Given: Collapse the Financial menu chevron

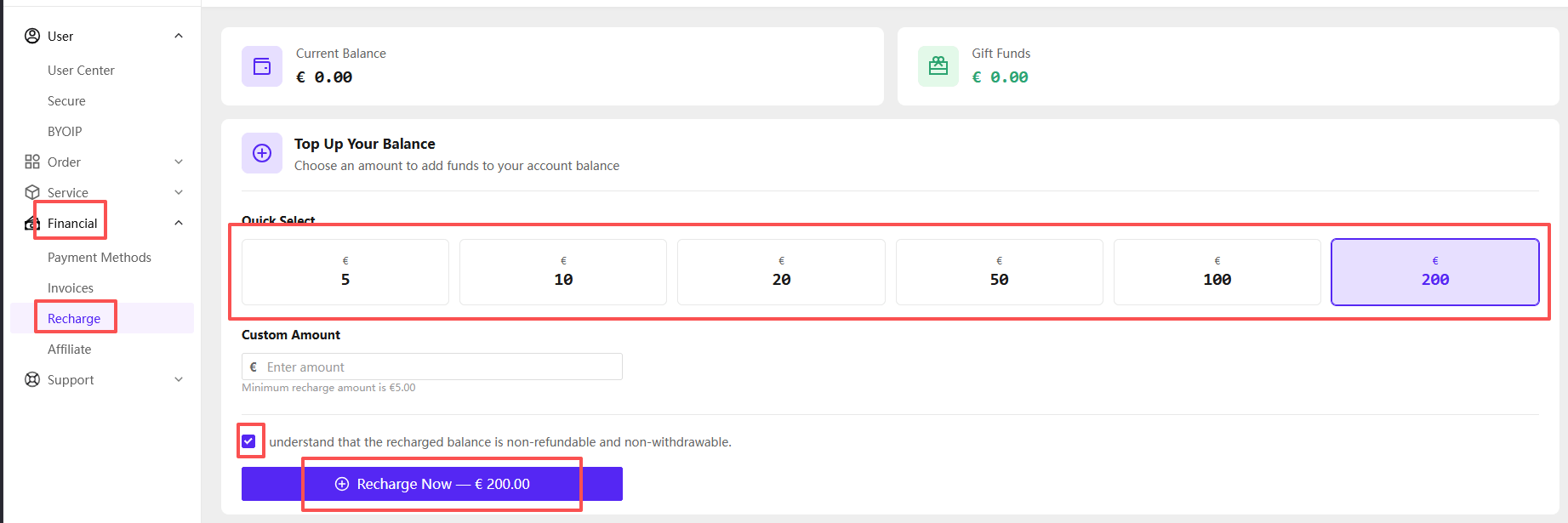Looking at the screenshot, I should pos(179,223).
